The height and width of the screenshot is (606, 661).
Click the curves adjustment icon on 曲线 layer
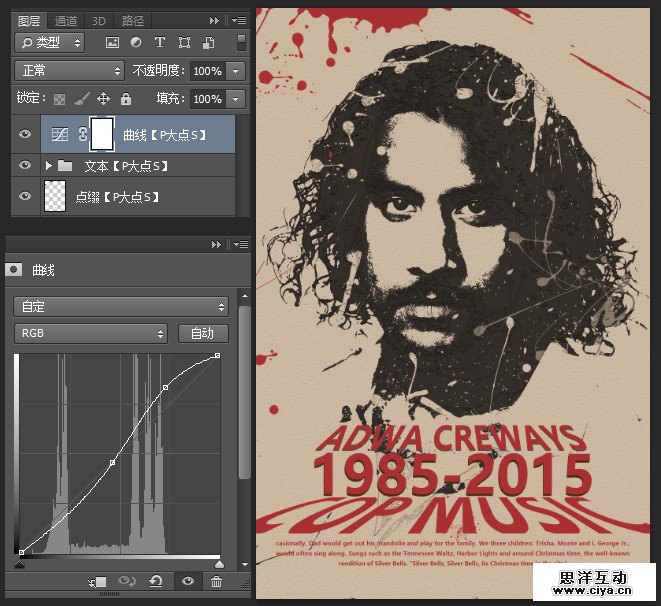tap(59, 134)
